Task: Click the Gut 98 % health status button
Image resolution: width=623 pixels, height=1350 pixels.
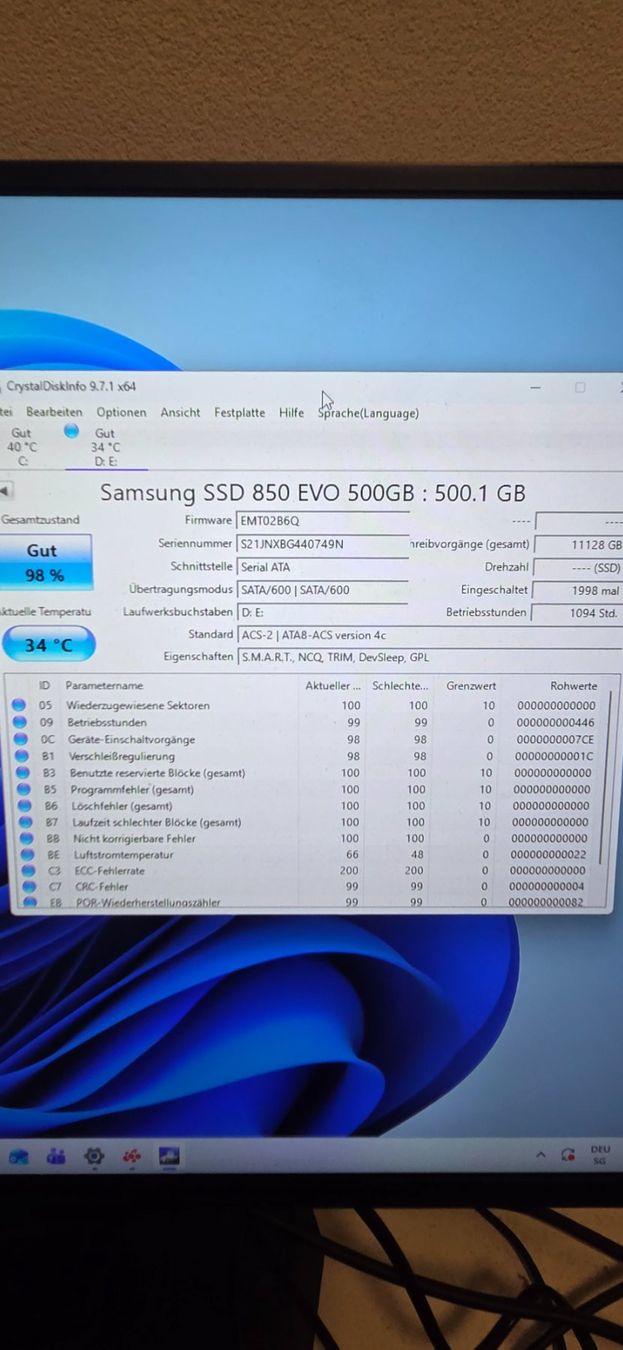Action: click(44, 562)
